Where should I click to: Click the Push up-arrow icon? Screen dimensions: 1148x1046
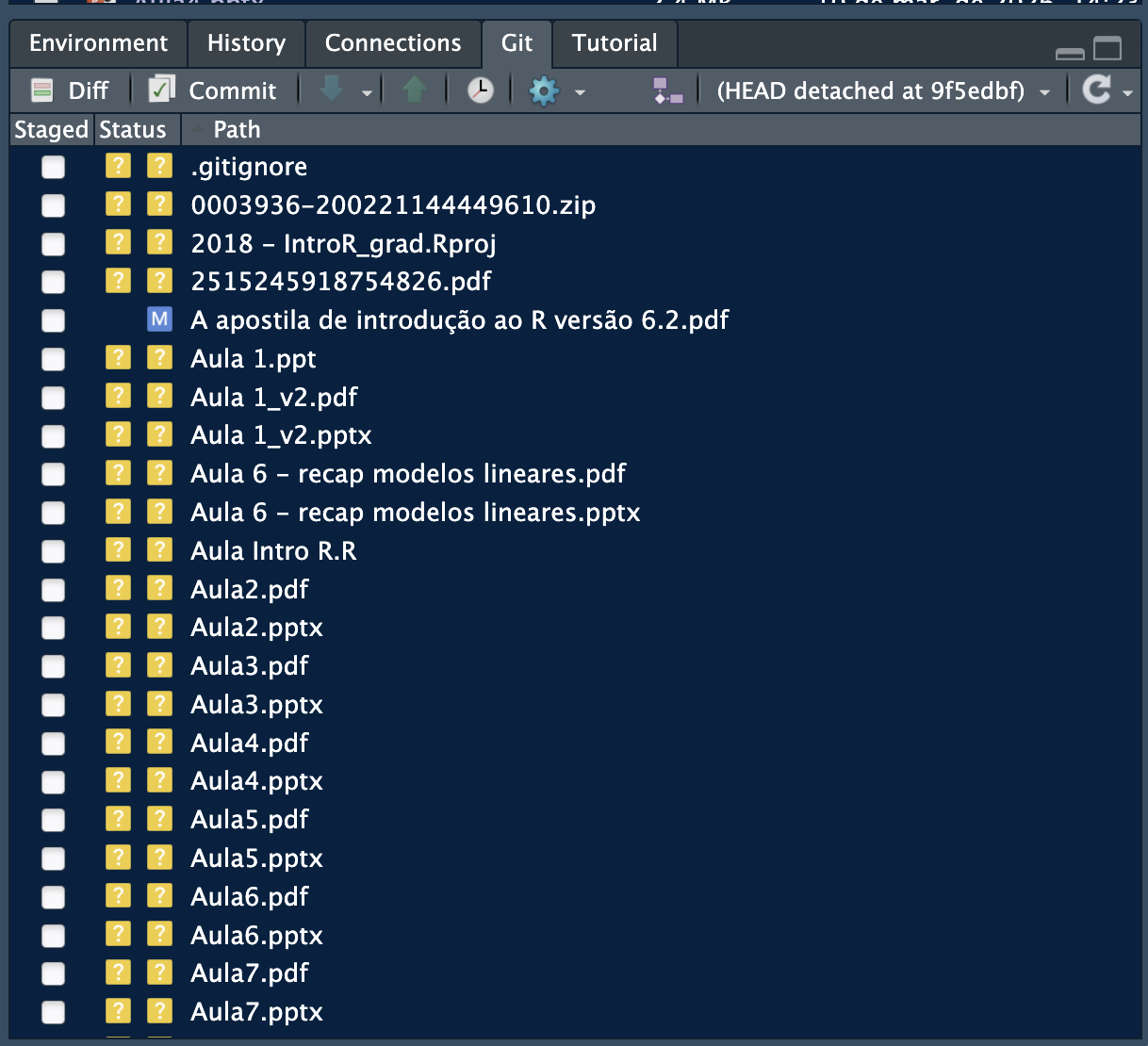(415, 90)
